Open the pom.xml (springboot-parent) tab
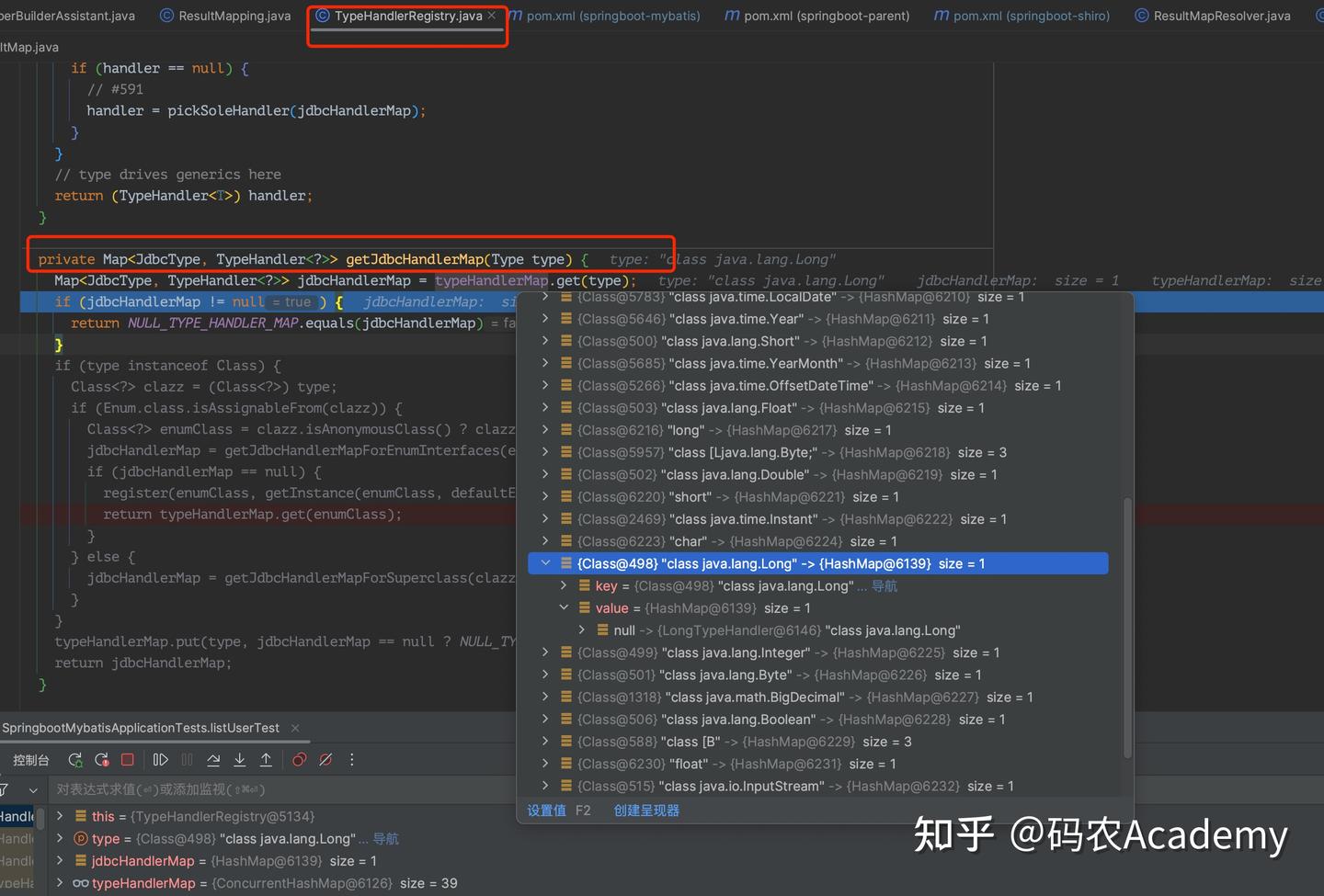The height and width of the screenshot is (896, 1324). point(817,16)
